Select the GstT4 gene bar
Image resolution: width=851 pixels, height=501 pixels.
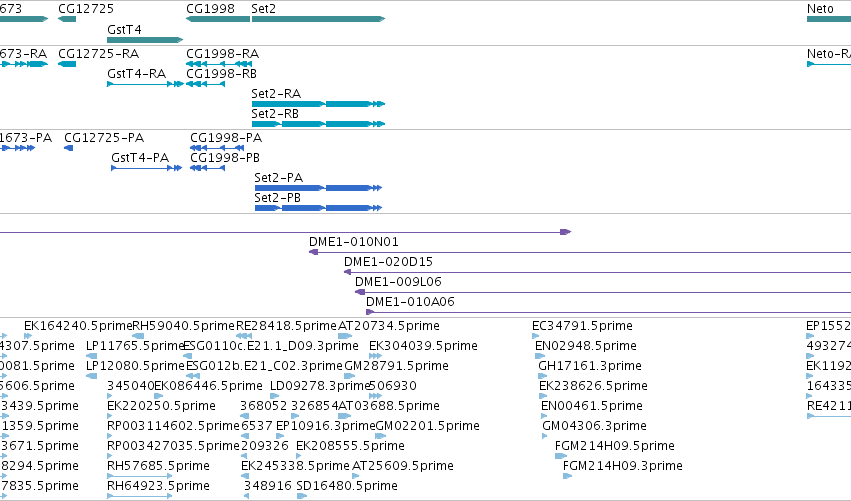(x=145, y=40)
